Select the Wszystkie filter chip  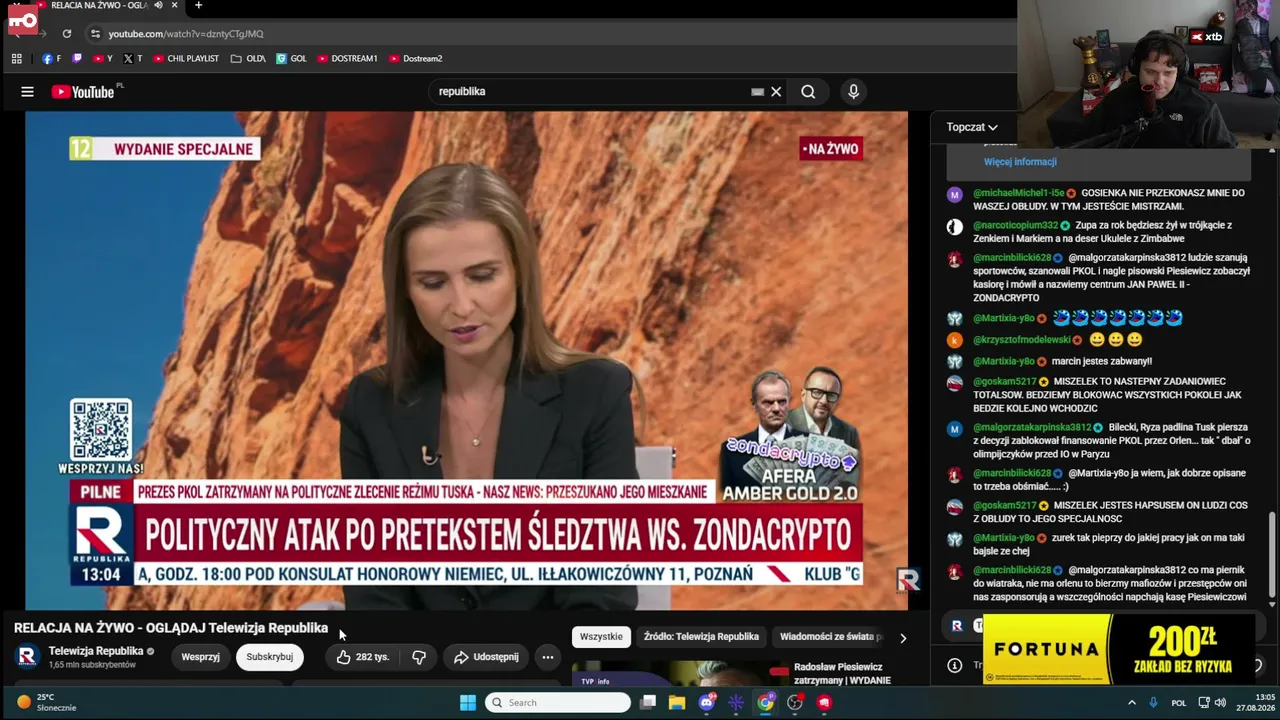tap(601, 637)
